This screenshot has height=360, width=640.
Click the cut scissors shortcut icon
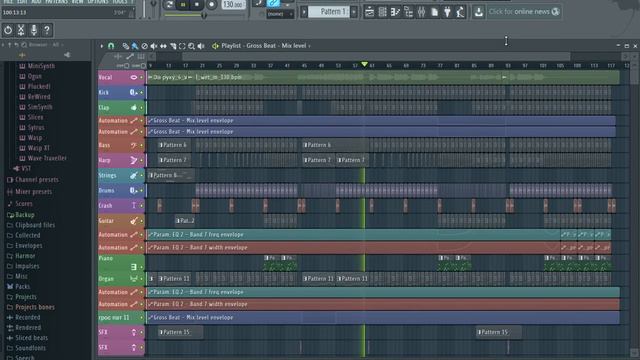click(x=21, y=30)
